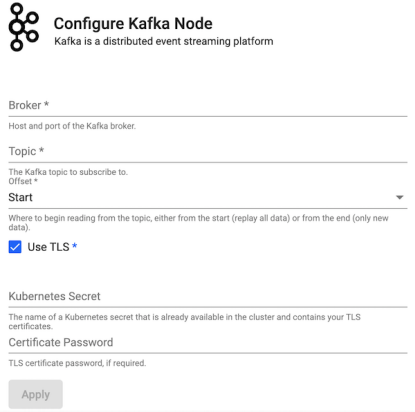Click the Kafka topic subscribe hint text
The height and width of the screenshot is (412, 415).
pos(68,172)
